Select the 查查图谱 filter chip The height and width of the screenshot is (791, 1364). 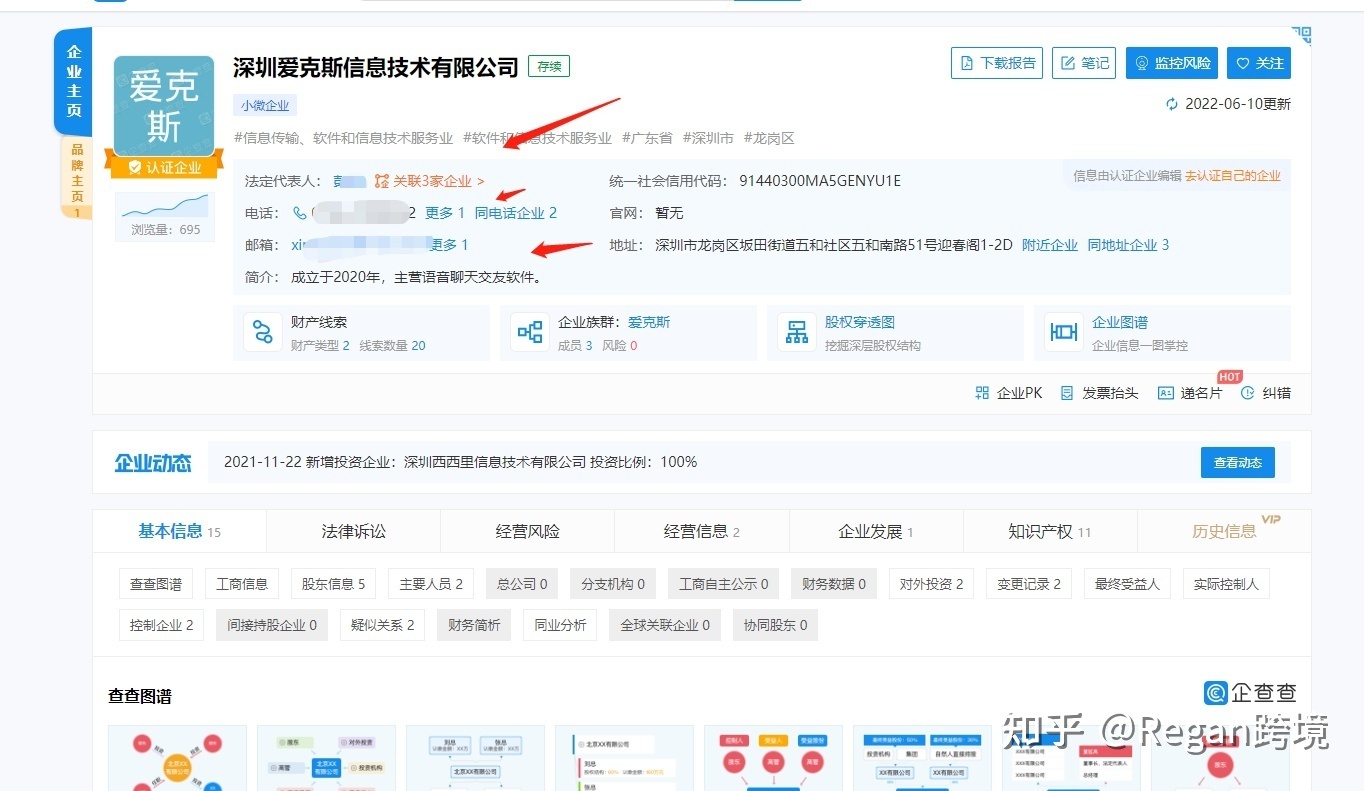point(156,584)
